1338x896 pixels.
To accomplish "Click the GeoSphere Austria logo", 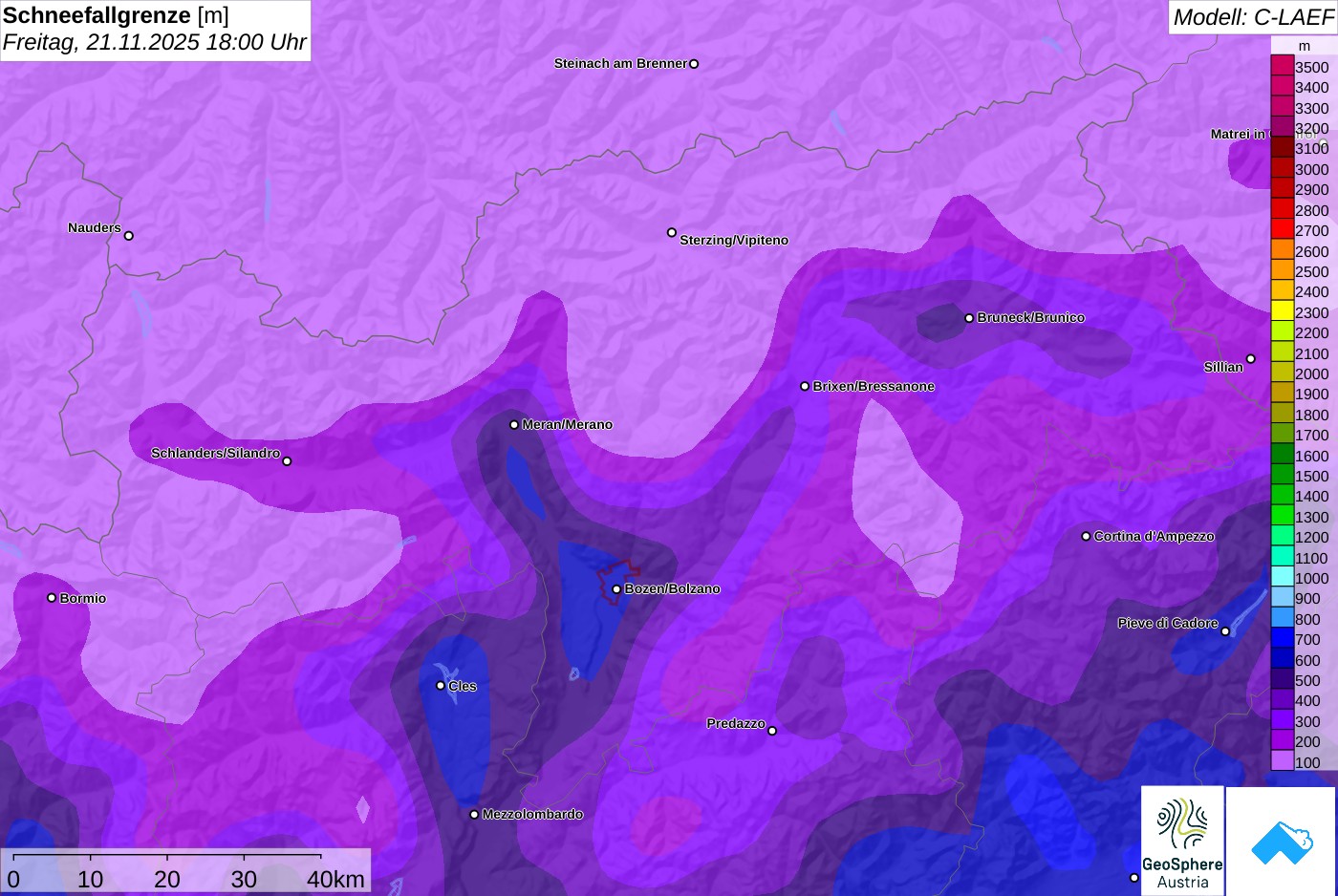I will pos(1182,841).
